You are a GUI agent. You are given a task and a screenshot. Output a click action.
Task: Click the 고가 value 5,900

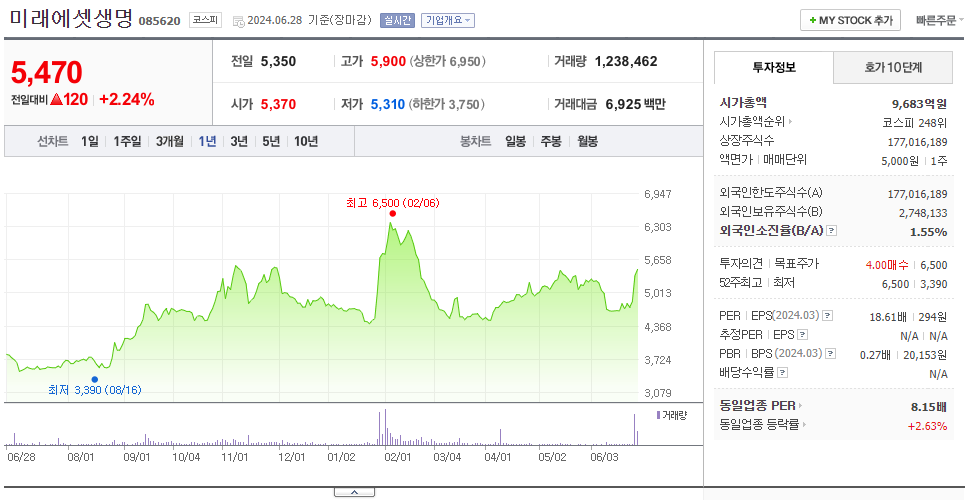coord(388,61)
